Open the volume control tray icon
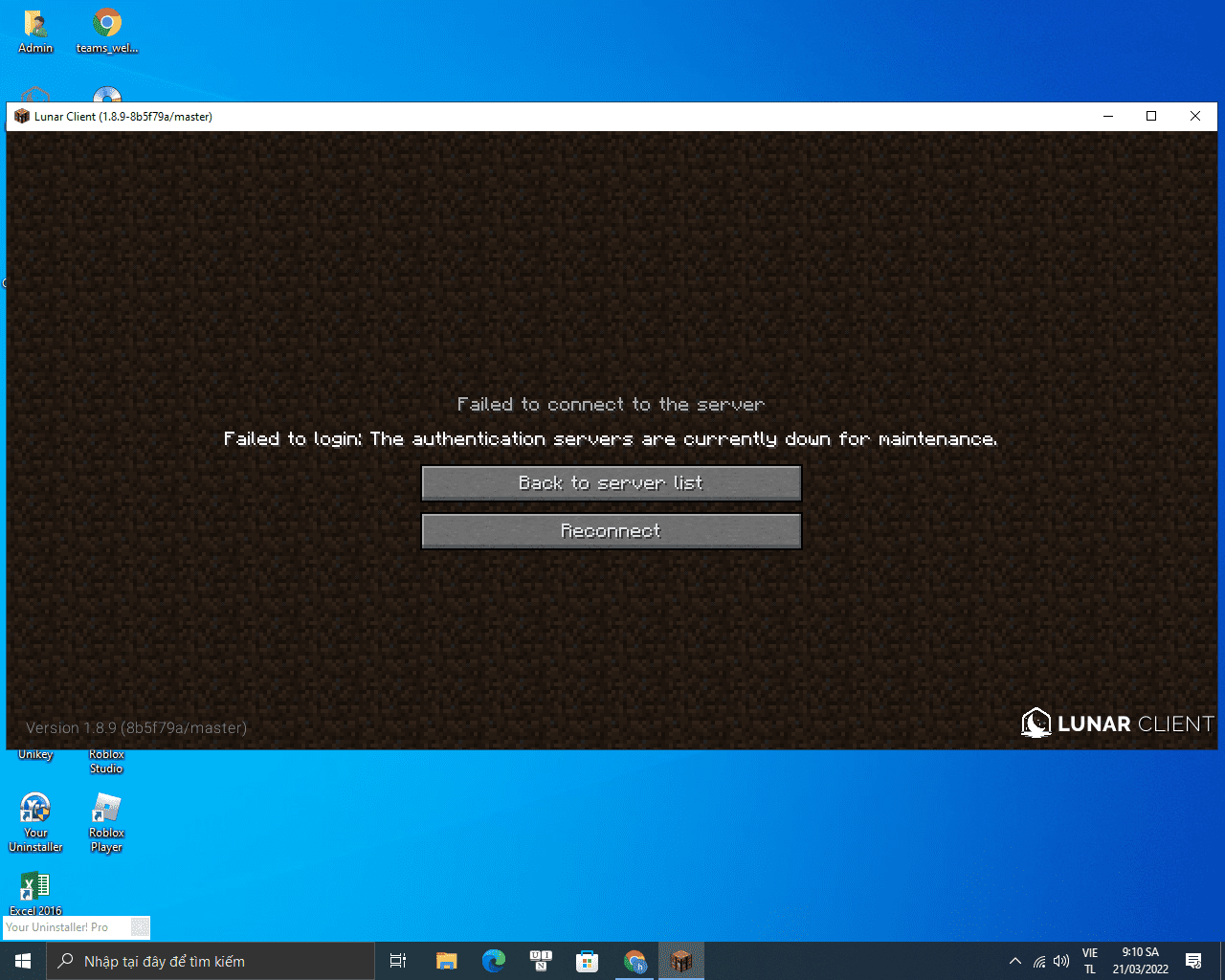1225x980 pixels. pyautogui.click(x=1061, y=961)
